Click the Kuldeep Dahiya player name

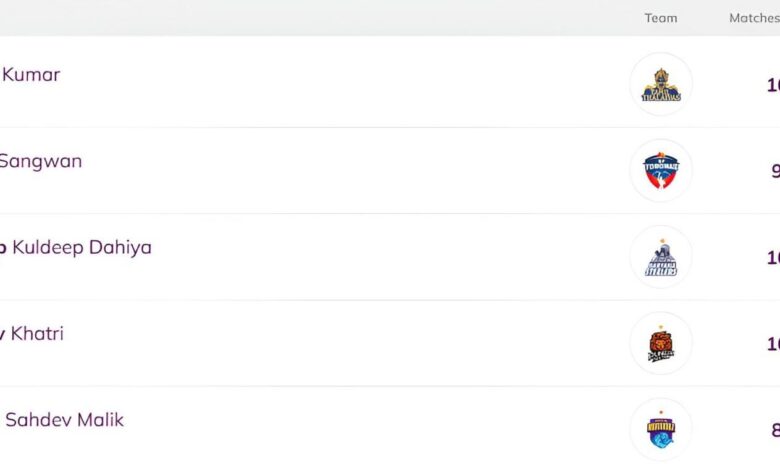click(x=80, y=247)
